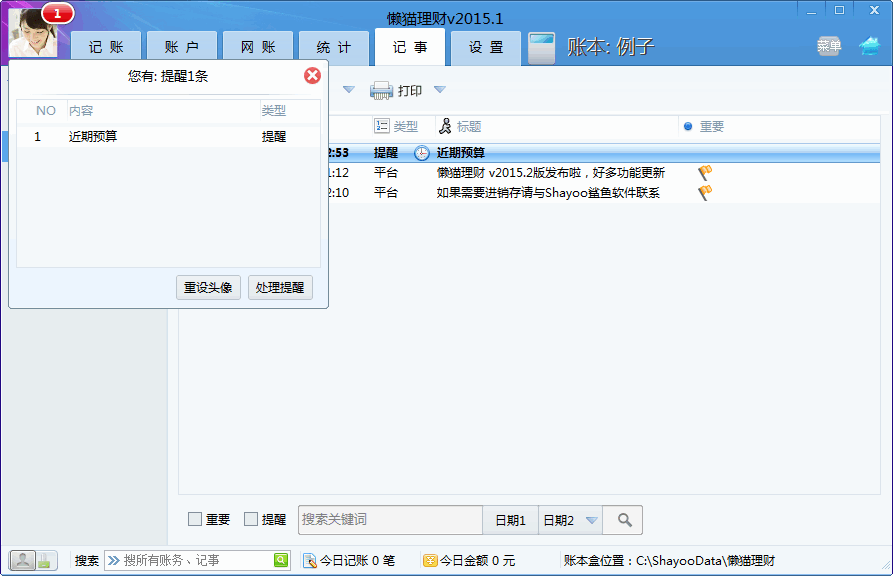Screen dimensions: 893x576
Task: Go to the 设置 tab
Action: point(486,47)
